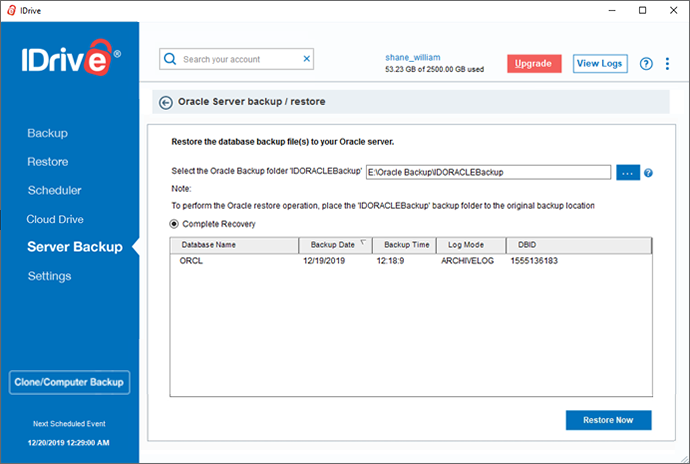Click the back arrow beside Oracle Server backup
Viewport: 690px width, 464px height.
click(x=165, y=103)
